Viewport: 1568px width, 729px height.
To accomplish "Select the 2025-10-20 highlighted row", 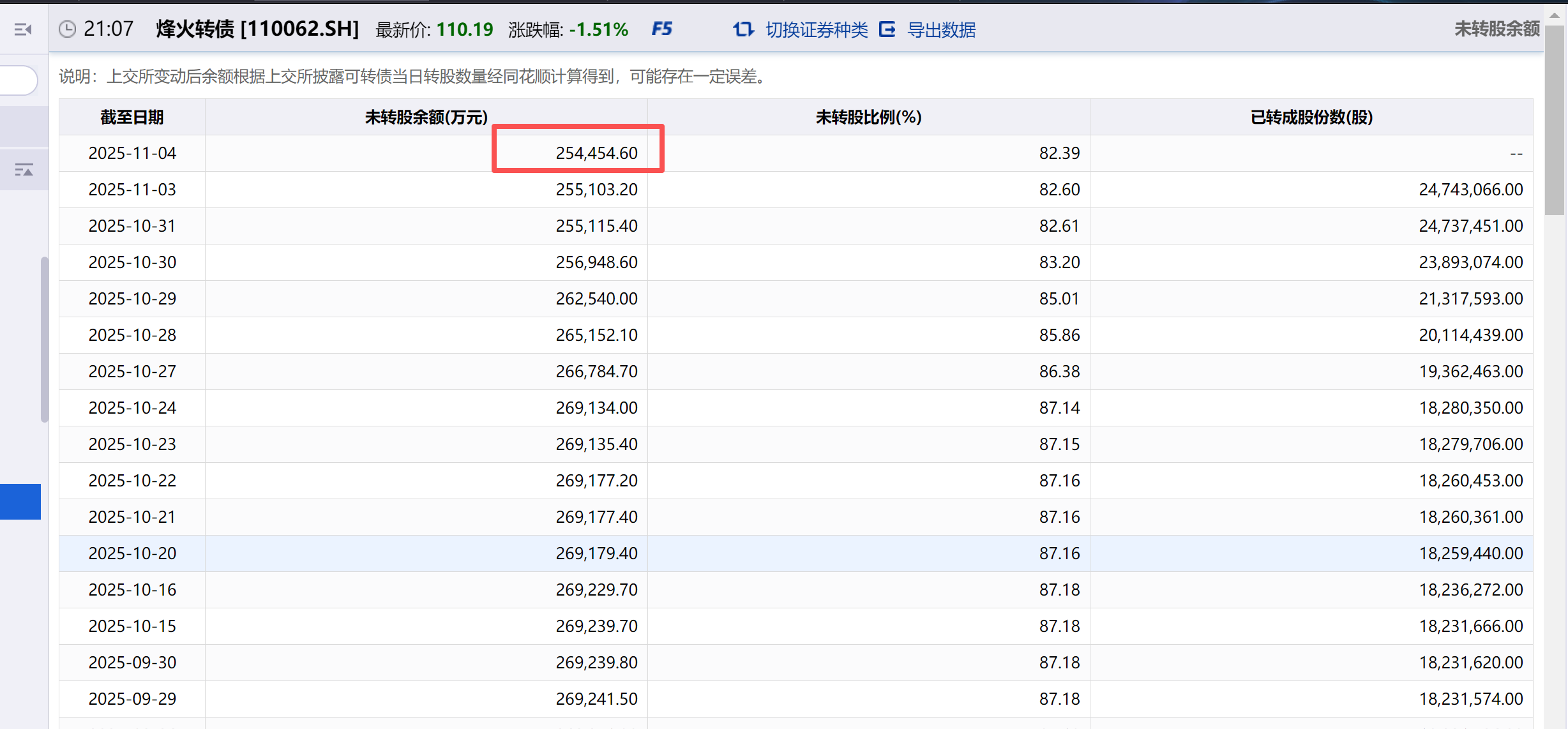I will tap(132, 553).
